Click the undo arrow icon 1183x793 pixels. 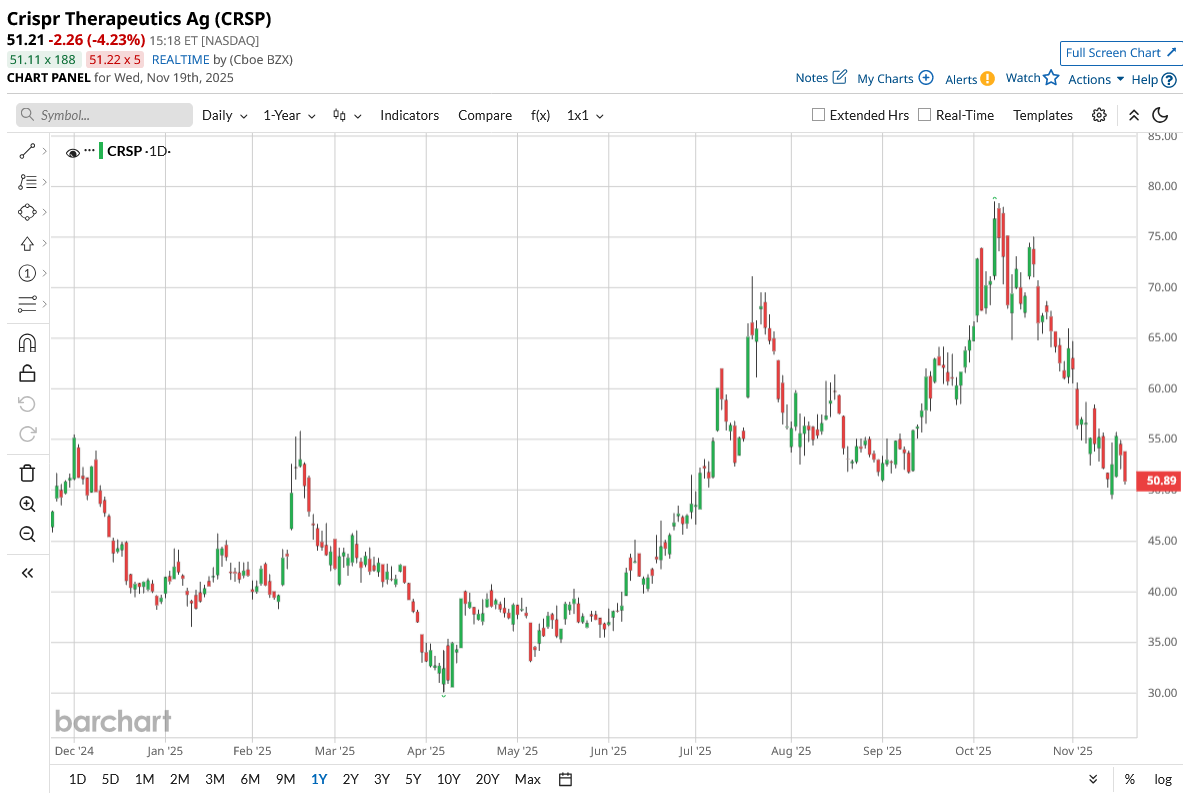click(27, 404)
